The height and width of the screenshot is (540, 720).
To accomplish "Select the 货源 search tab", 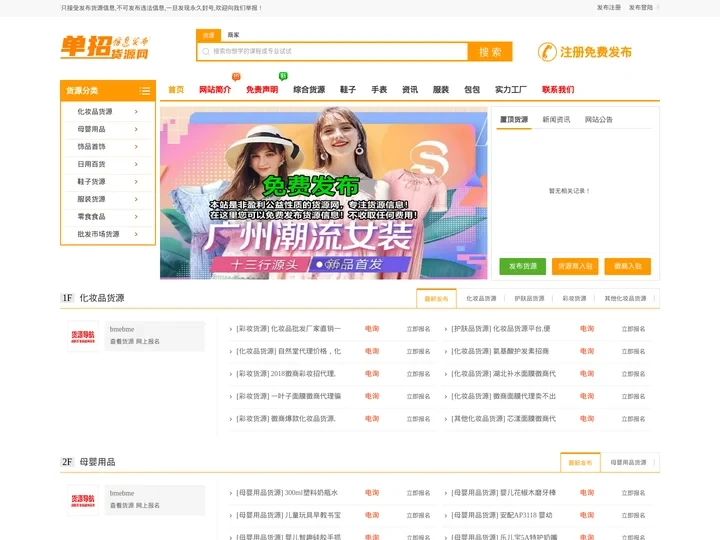I will (208, 35).
